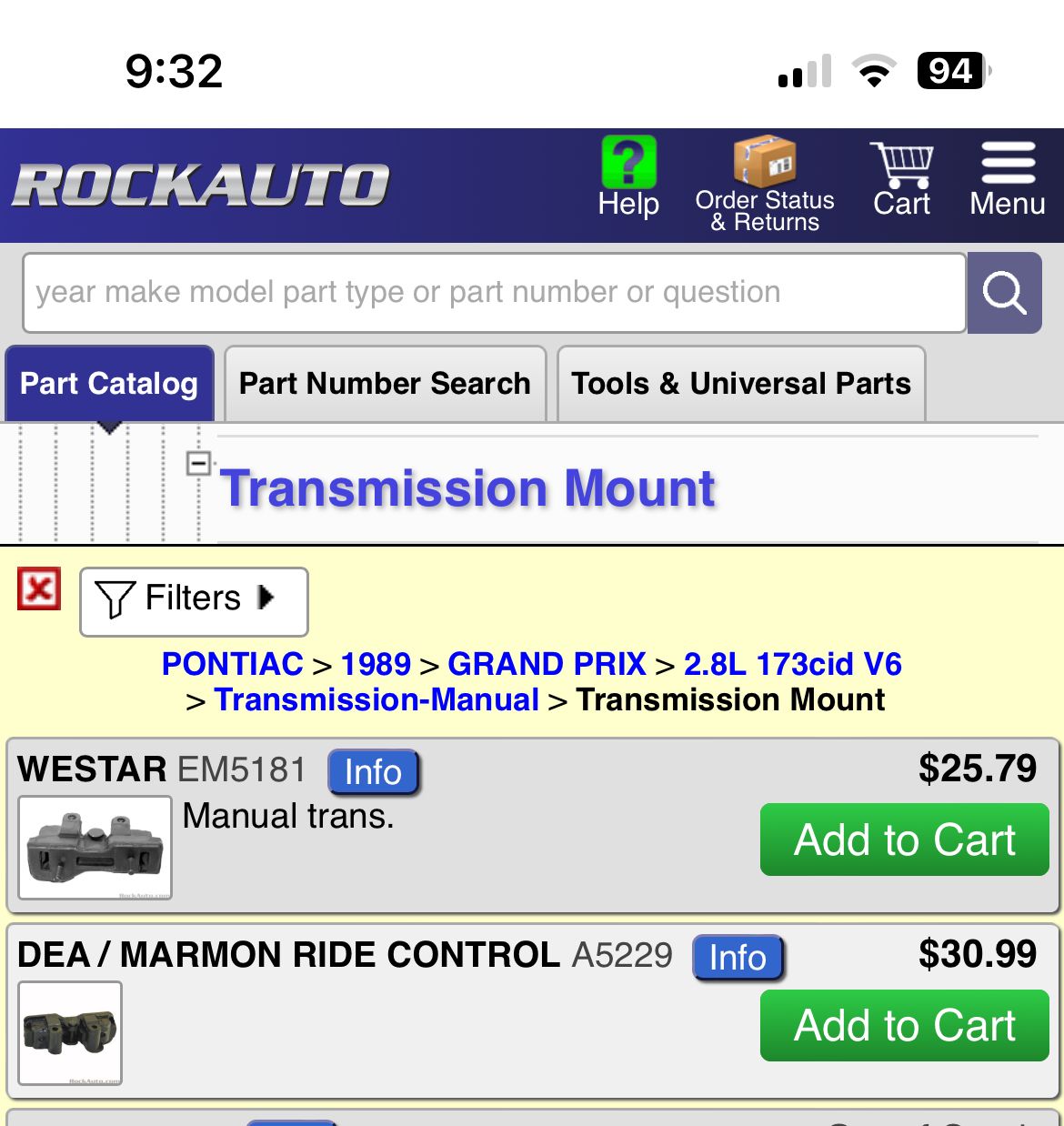The height and width of the screenshot is (1126, 1064).
Task: Open Info for DEA A5229 mount
Action: (738, 958)
